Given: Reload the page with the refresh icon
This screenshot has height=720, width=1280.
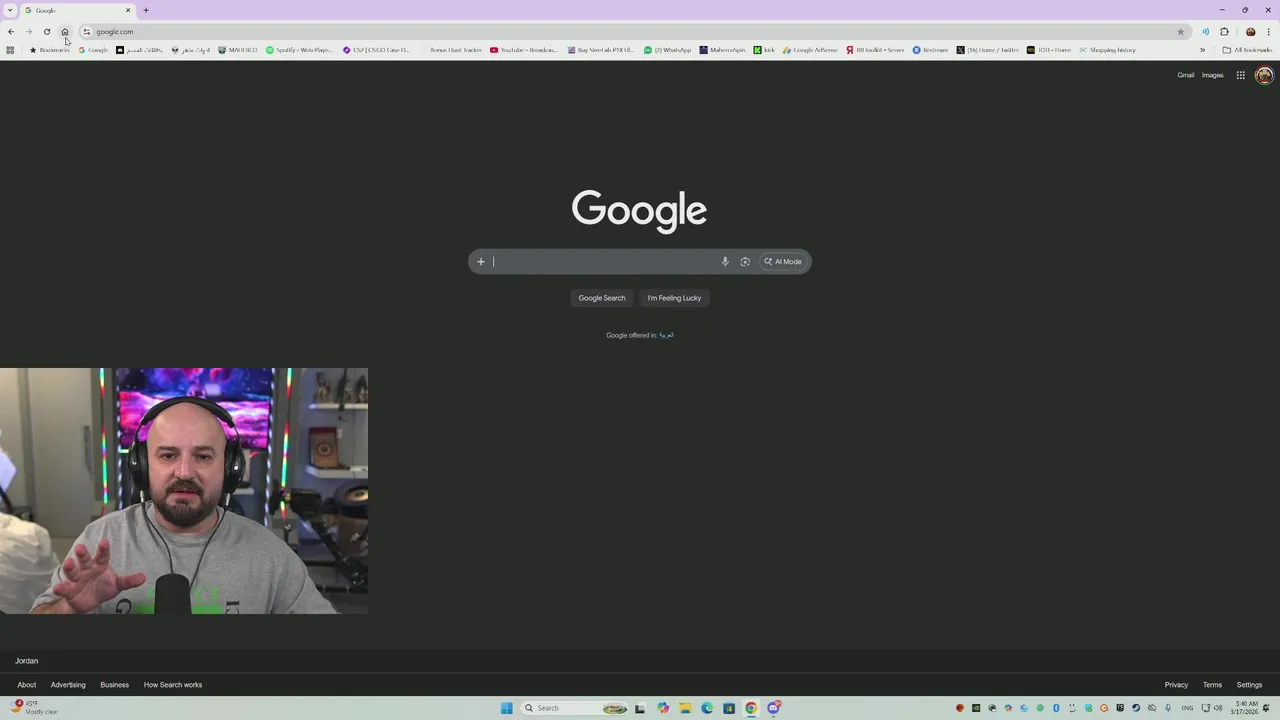Looking at the screenshot, I should [x=47, y=32].
